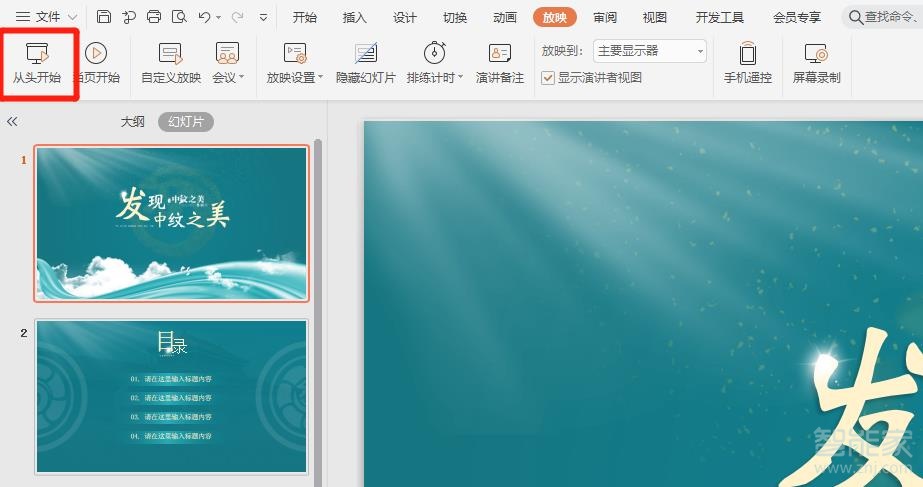Open 演讲备注 speaker notes
923x487 pixels.
click(499, 54)
